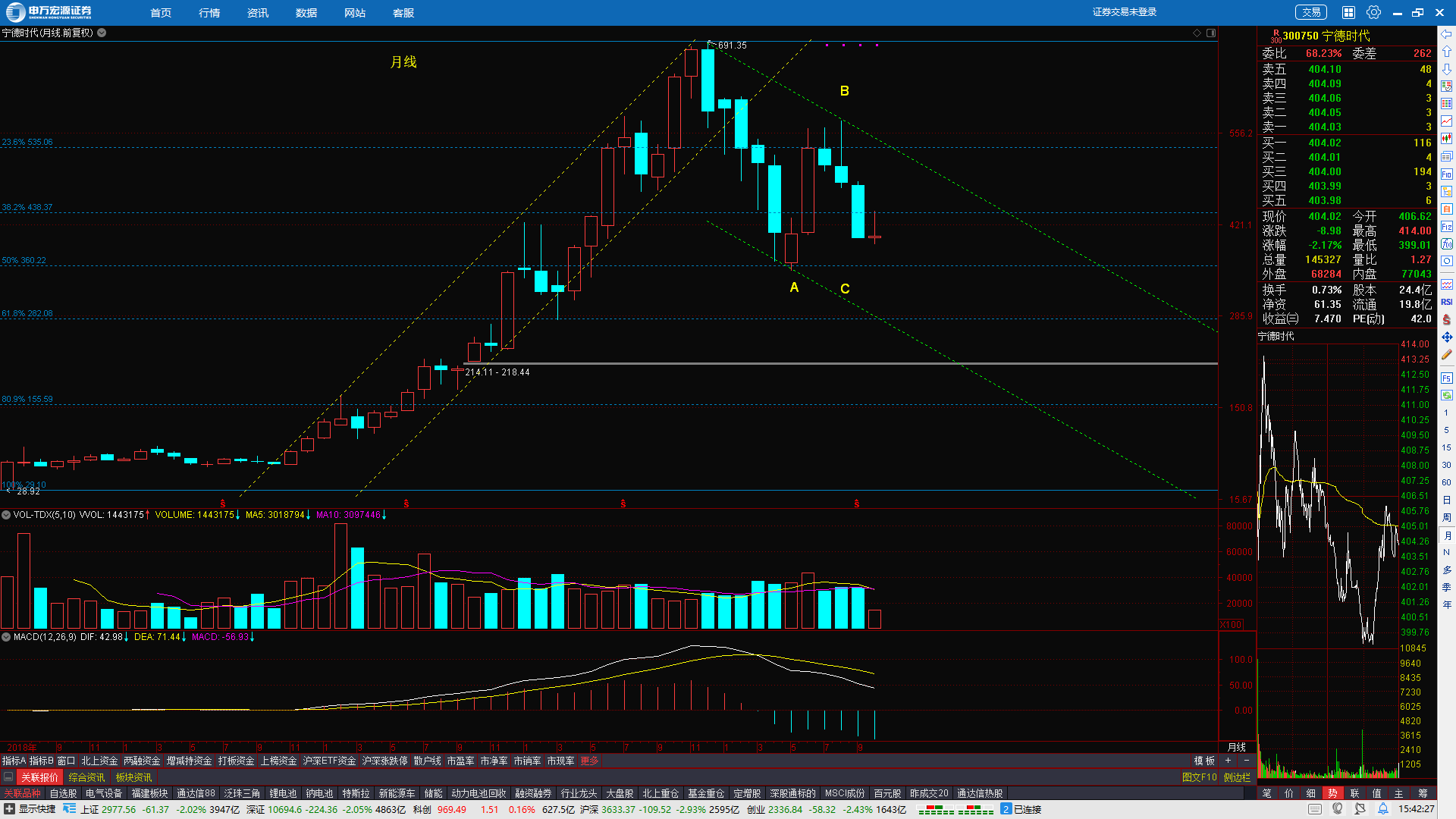Click the alert bell in status bar

[x=1382, y=809]
